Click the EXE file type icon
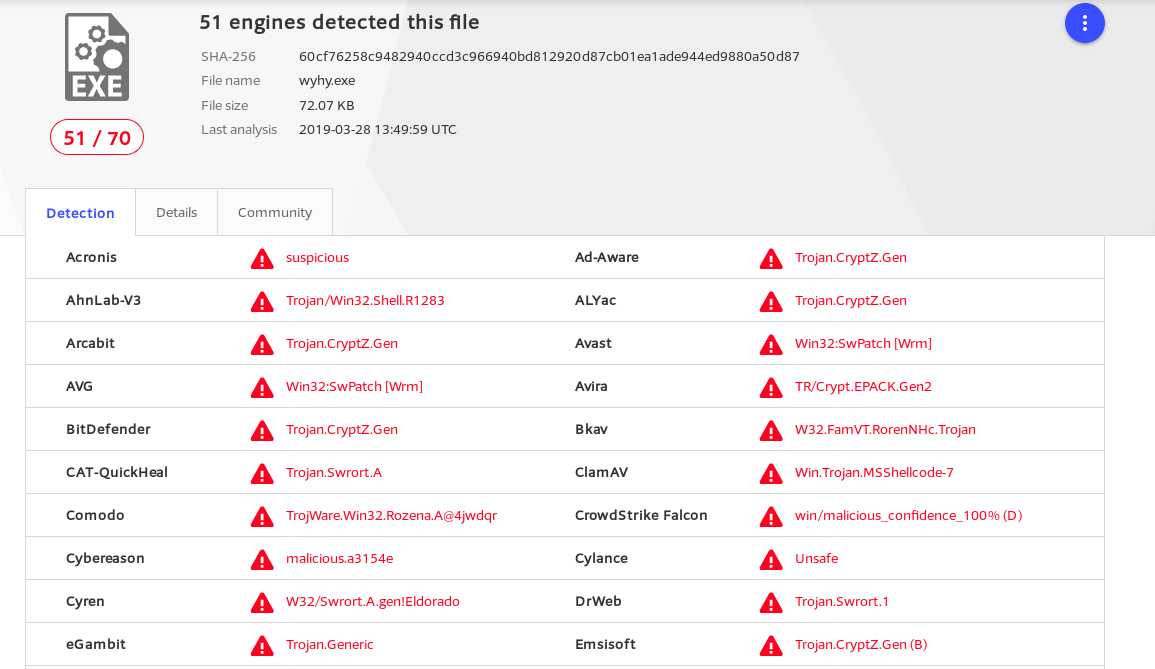This screenshot has height=669, width=1155. pos(97,57)
